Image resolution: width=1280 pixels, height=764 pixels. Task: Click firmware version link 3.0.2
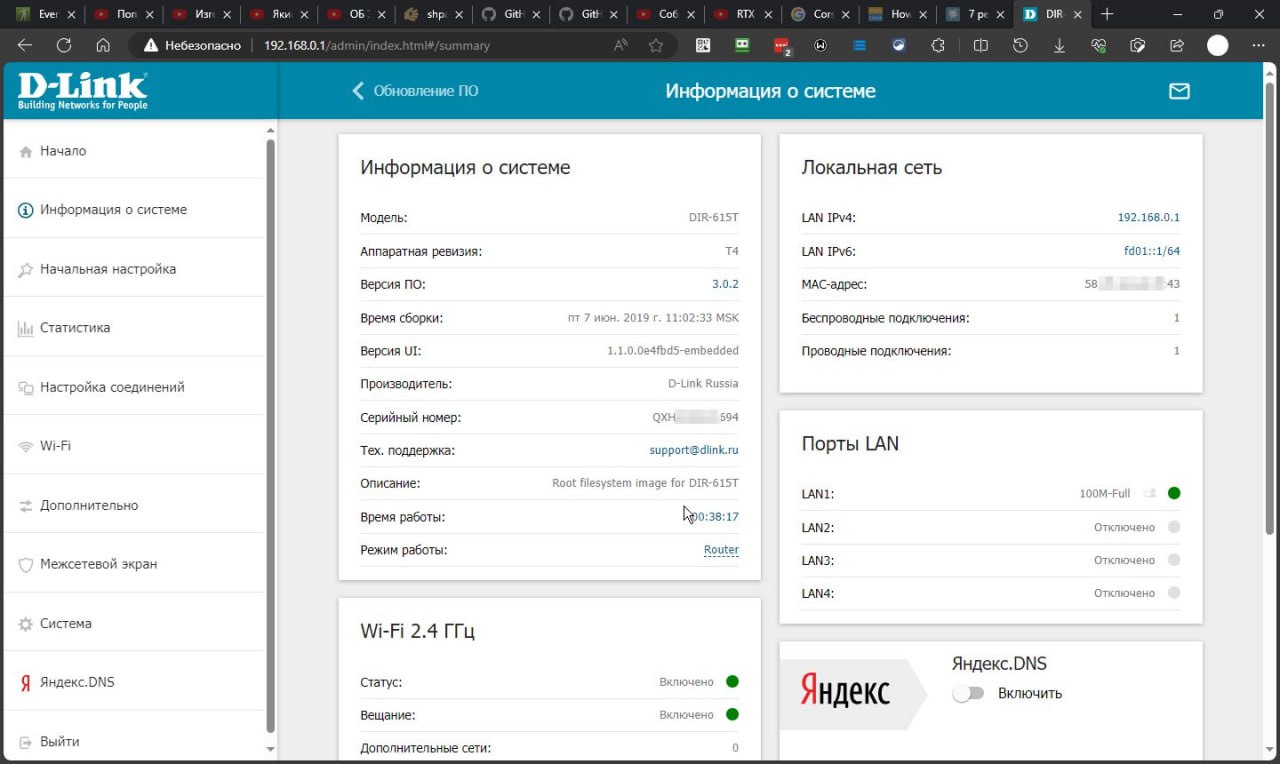725,284
